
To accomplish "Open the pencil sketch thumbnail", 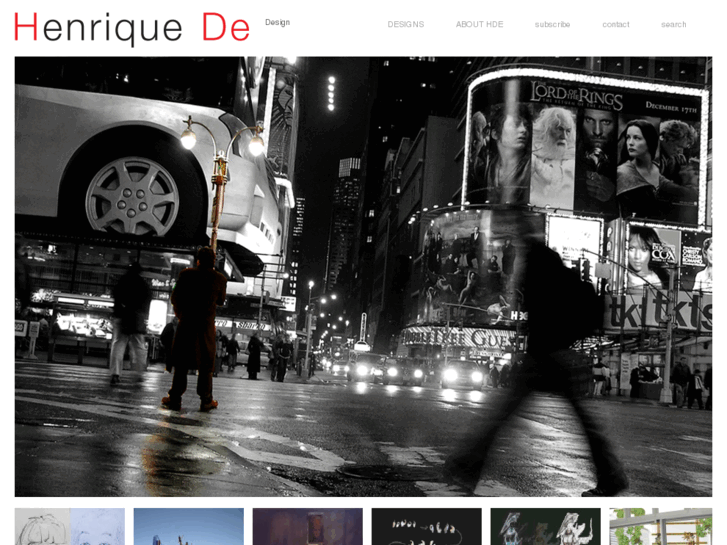I will point(70,526).
